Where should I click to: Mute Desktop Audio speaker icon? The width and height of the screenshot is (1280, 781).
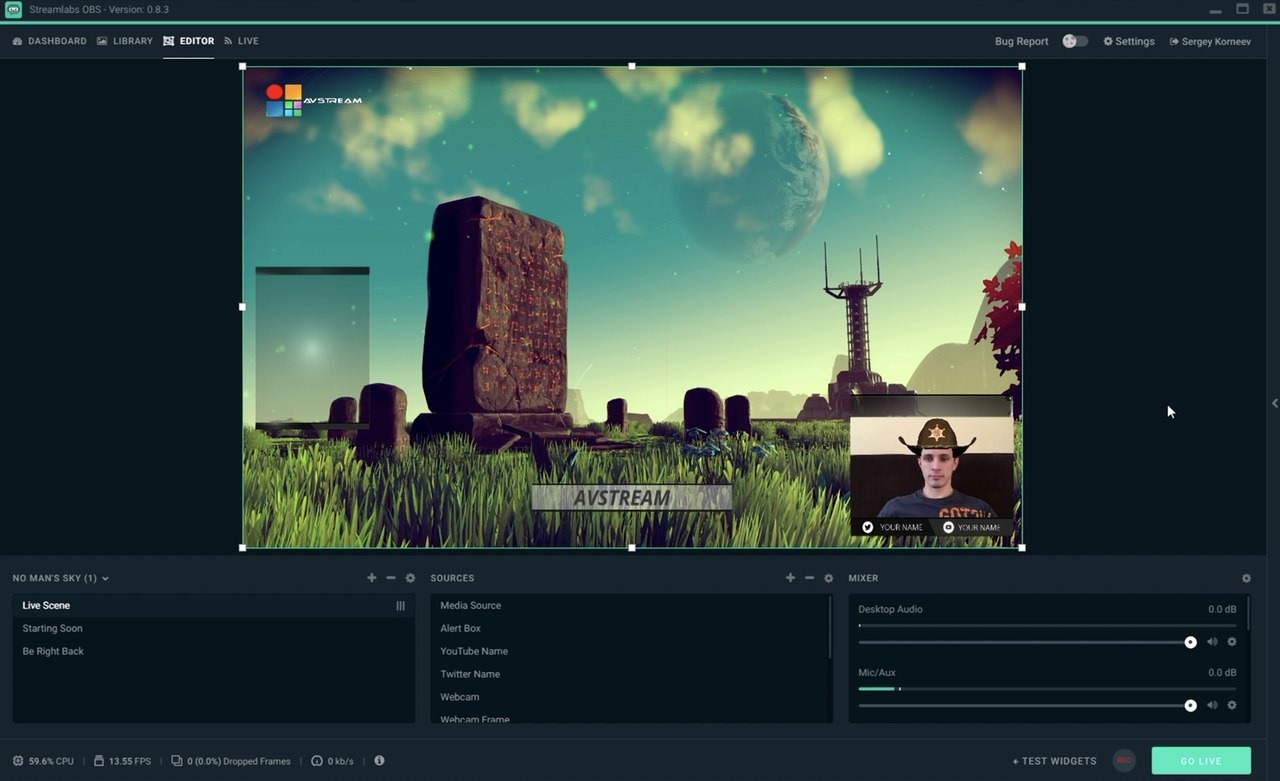click(1212, 642)
